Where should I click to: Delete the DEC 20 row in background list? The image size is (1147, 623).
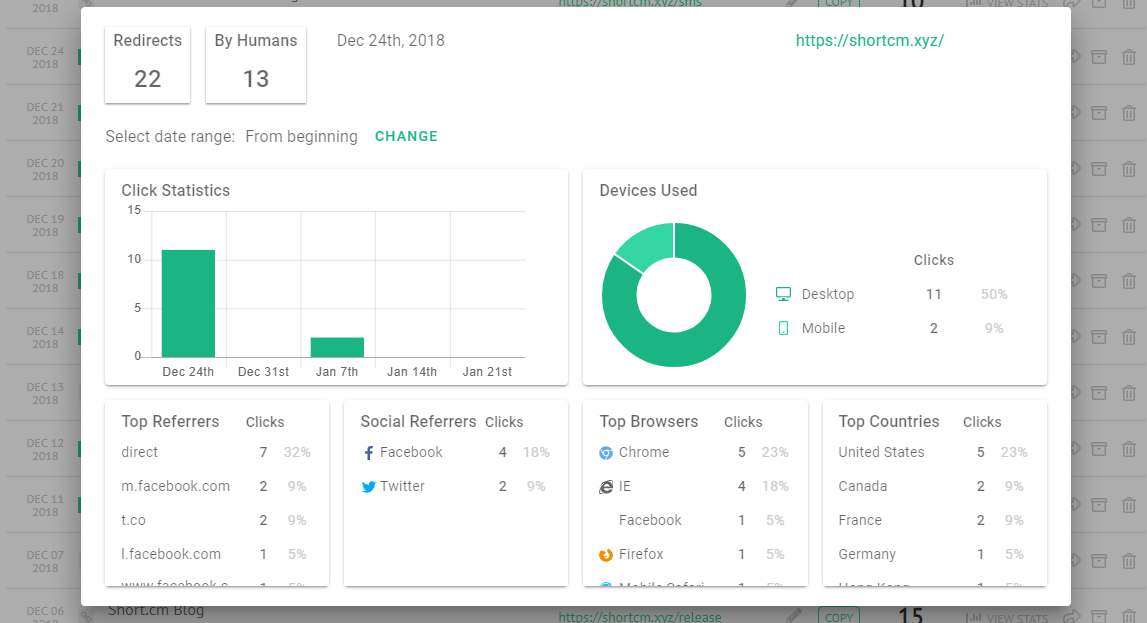pos(1129,169)
